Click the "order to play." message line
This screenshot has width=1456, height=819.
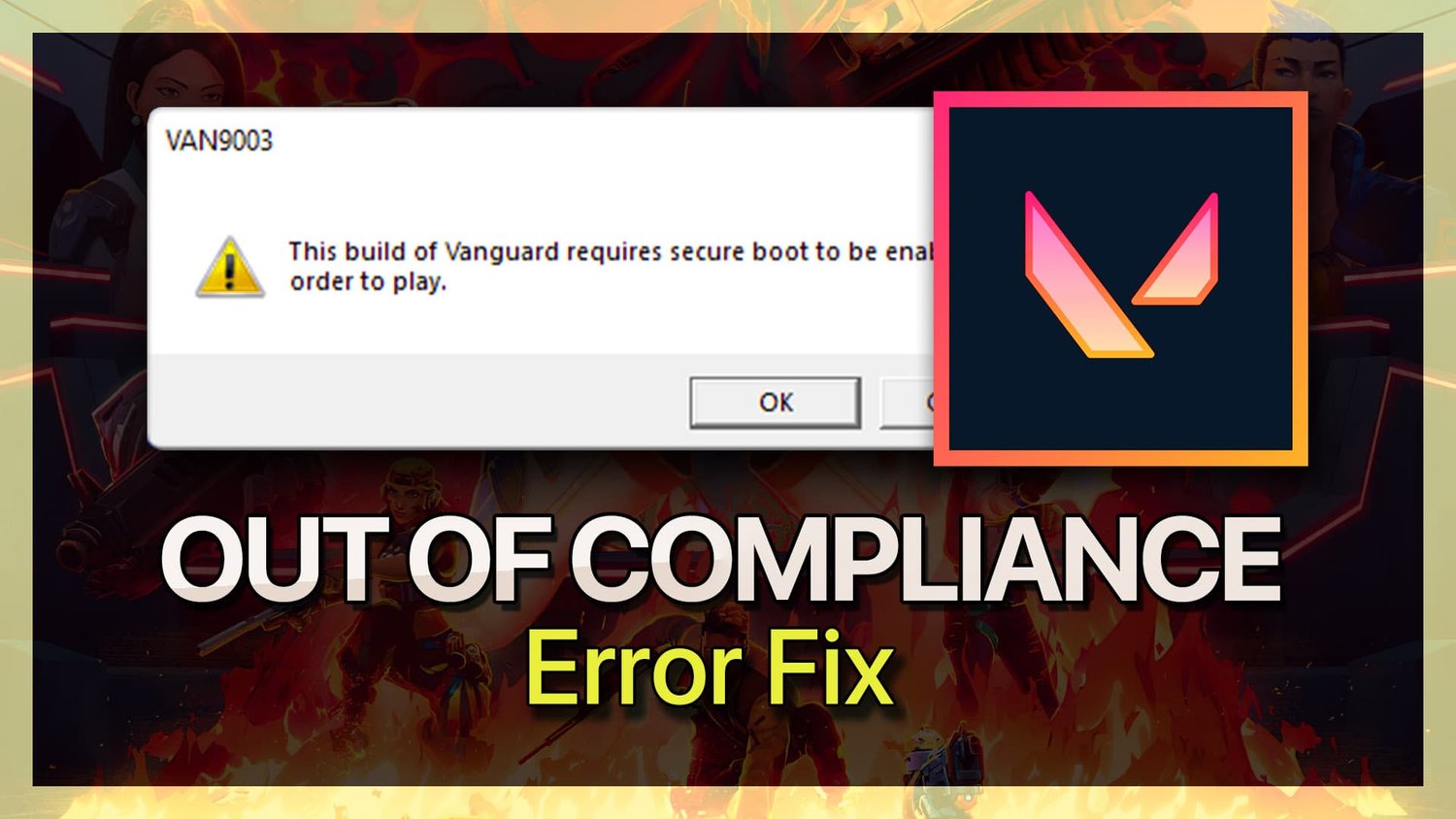click(368, 282)
